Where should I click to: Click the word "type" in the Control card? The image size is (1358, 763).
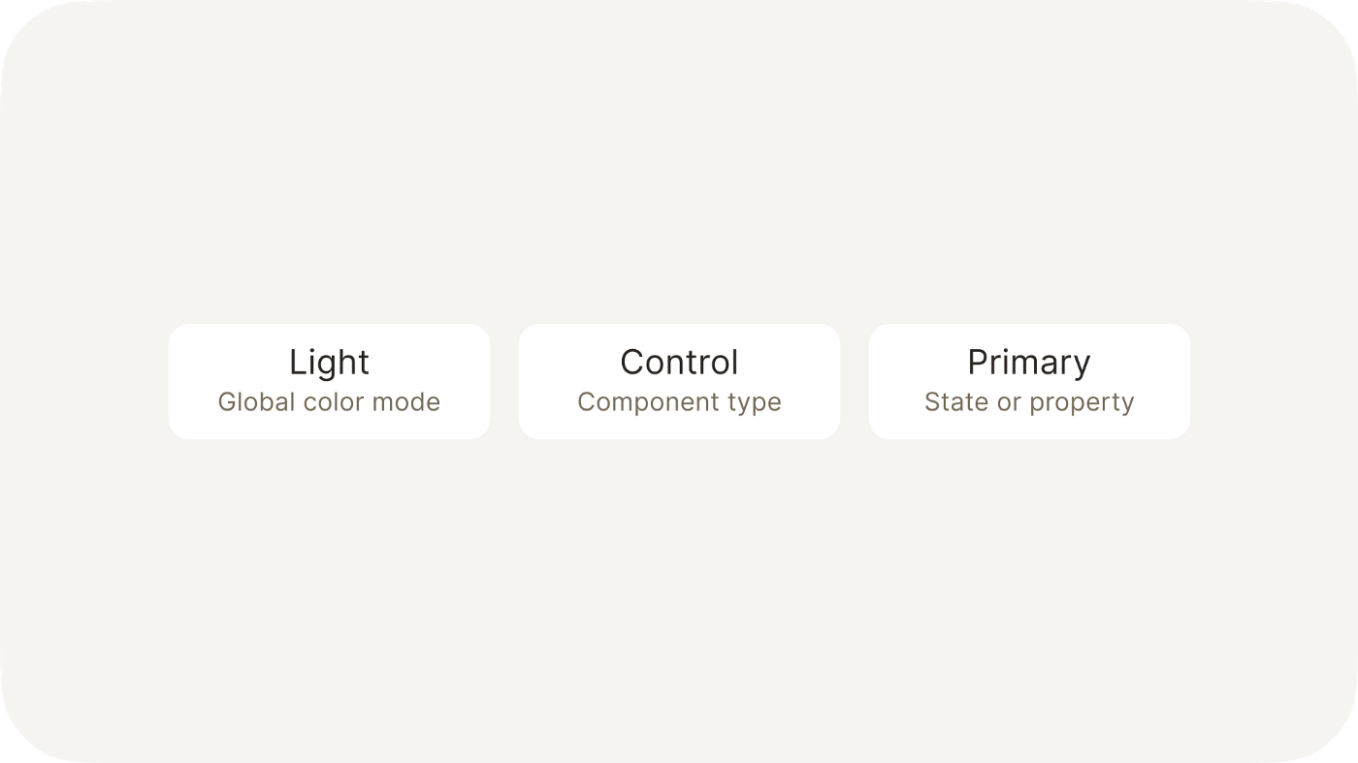[754, 403]
